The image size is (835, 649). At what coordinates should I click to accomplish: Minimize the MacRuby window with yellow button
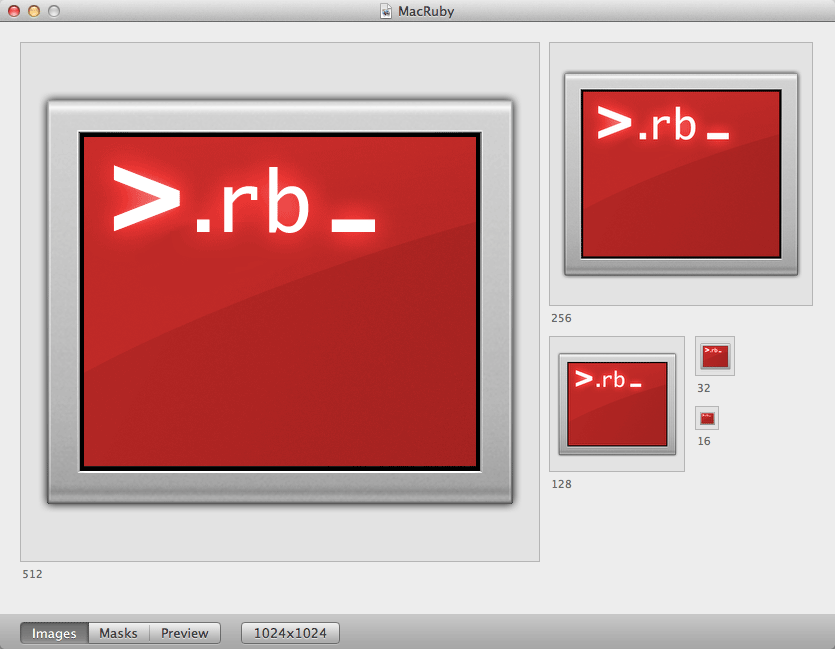click(x=34, y=11)
